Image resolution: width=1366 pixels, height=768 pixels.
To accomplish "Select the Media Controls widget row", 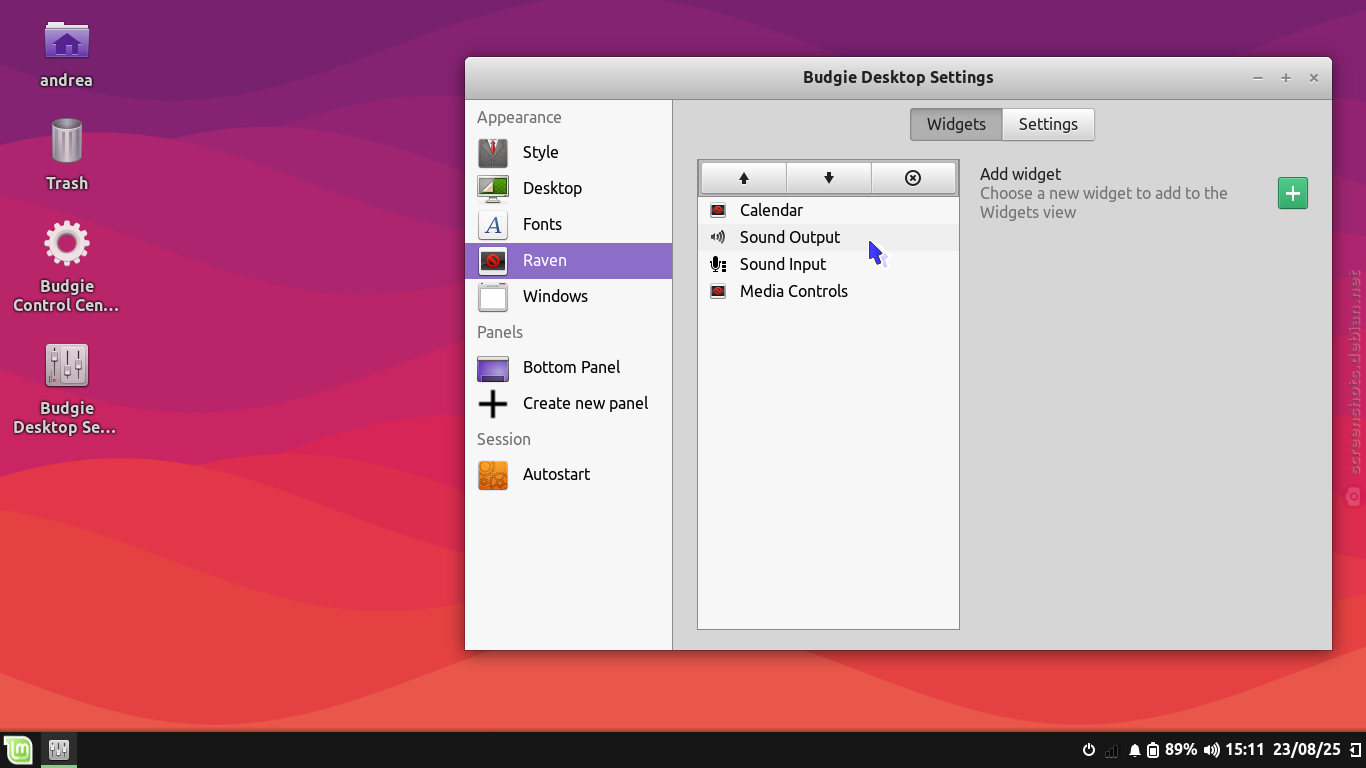I will pyautogui.click(x=828, y=291).
